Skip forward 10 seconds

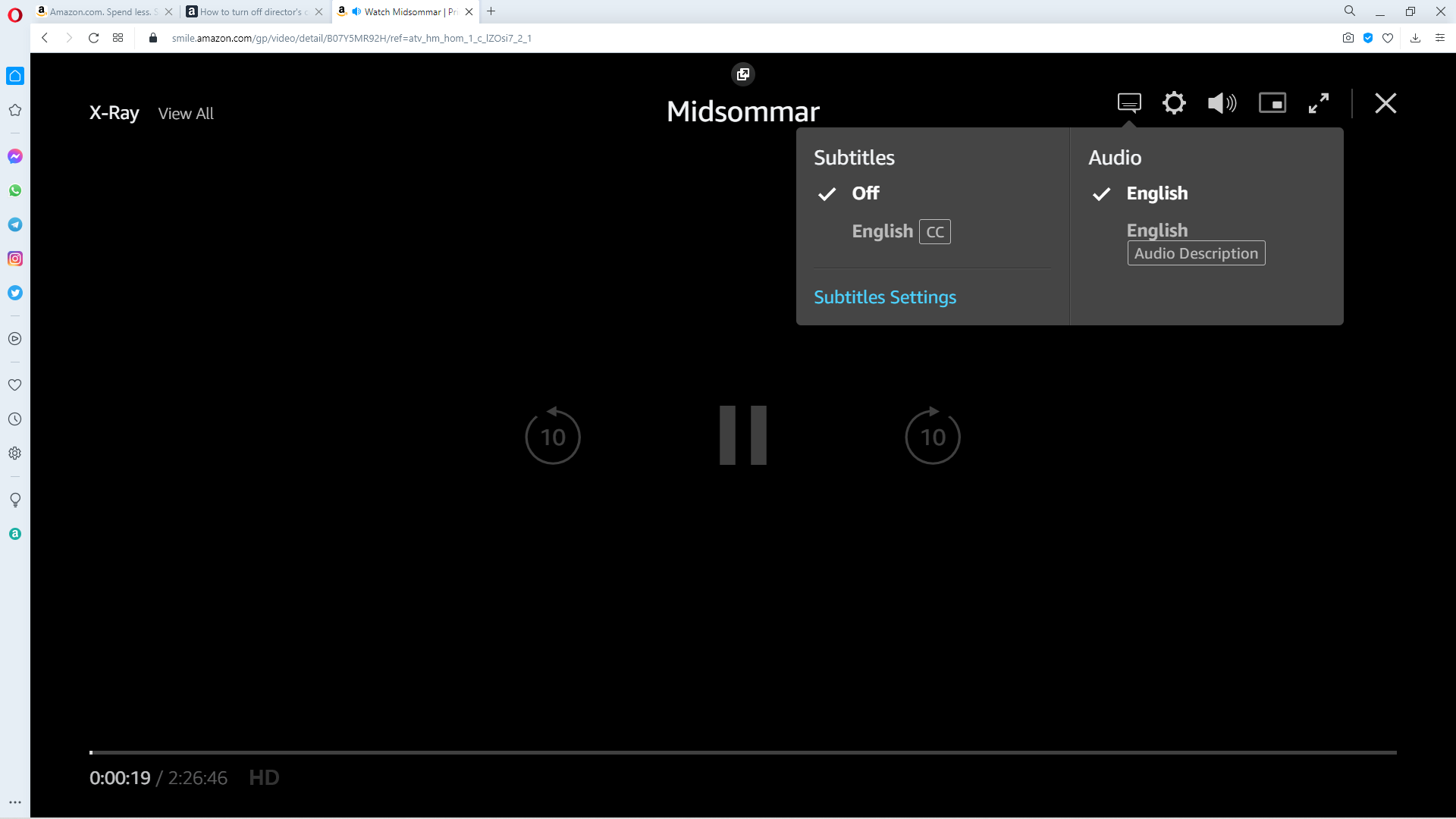[x=933, y=436]
